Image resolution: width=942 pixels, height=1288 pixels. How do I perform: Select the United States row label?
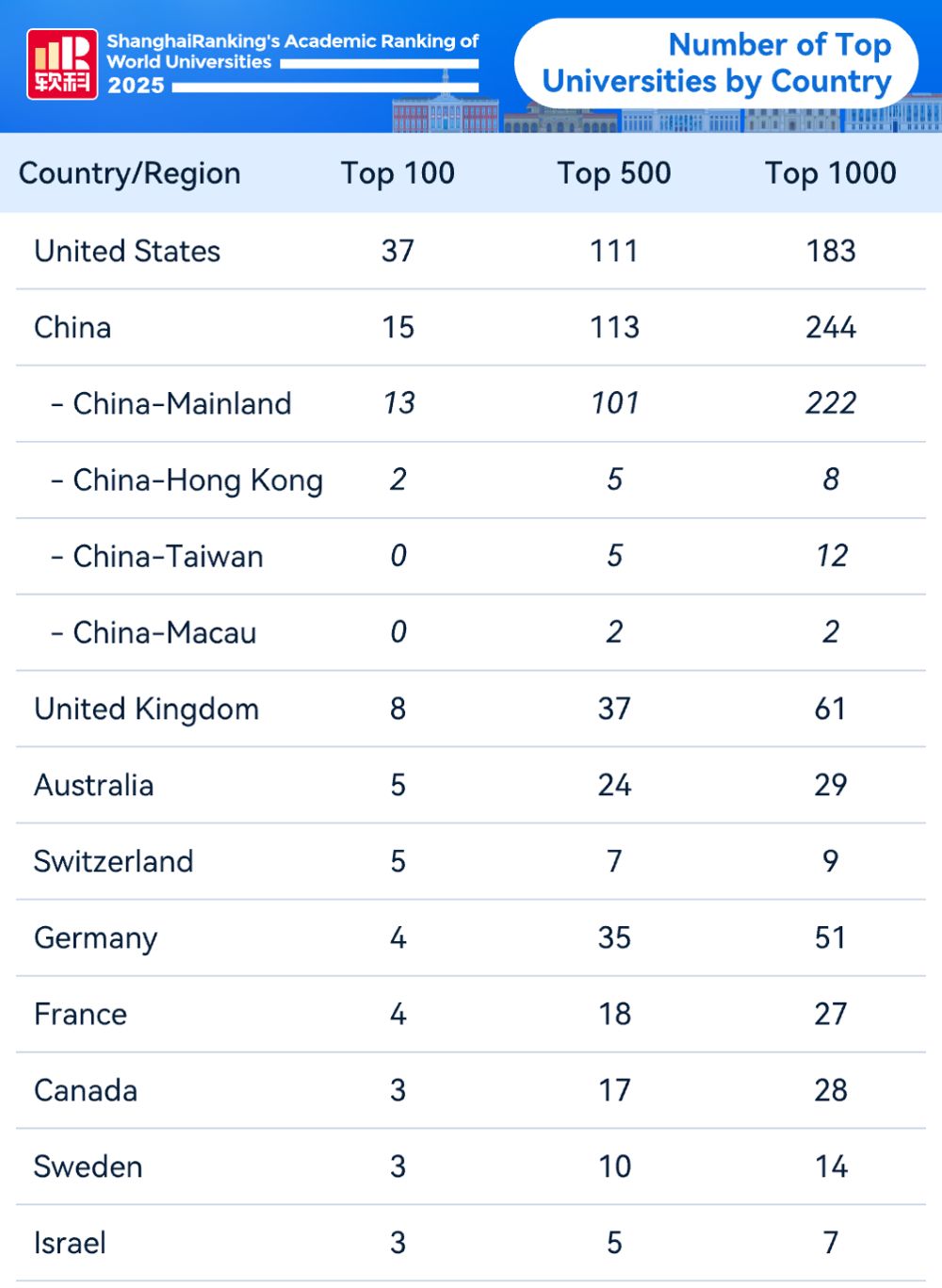point(127,252)
